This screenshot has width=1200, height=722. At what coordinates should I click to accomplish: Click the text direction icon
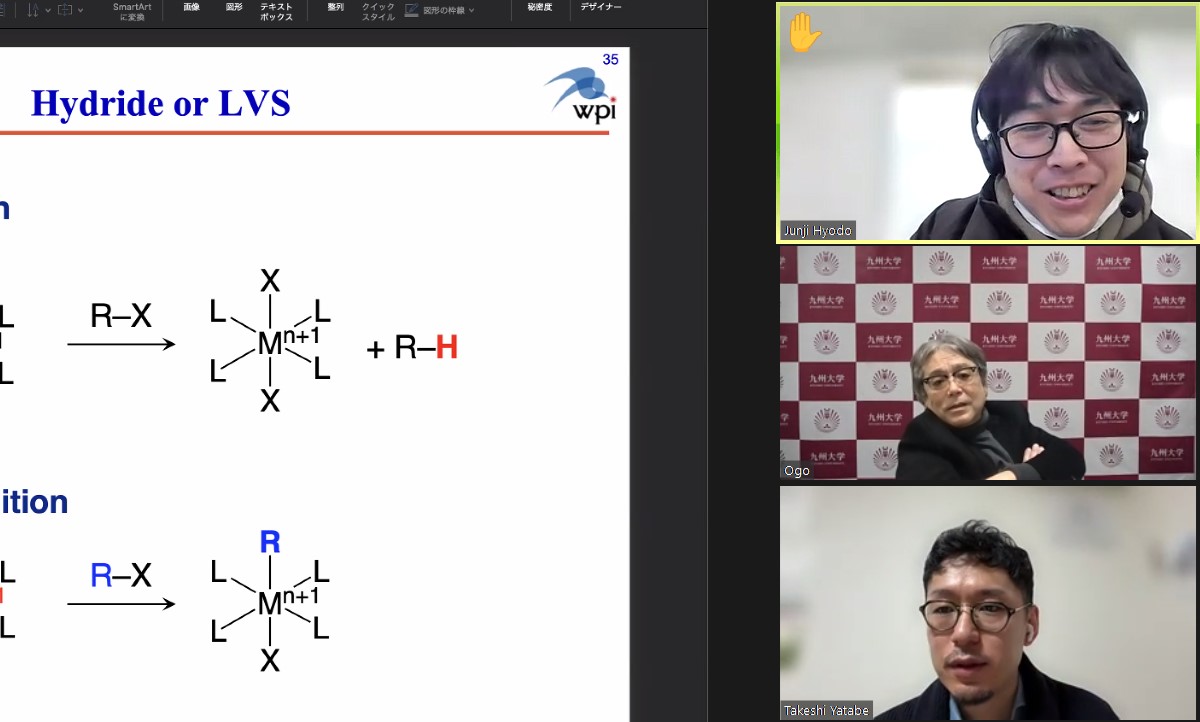(x=33, y=10)
